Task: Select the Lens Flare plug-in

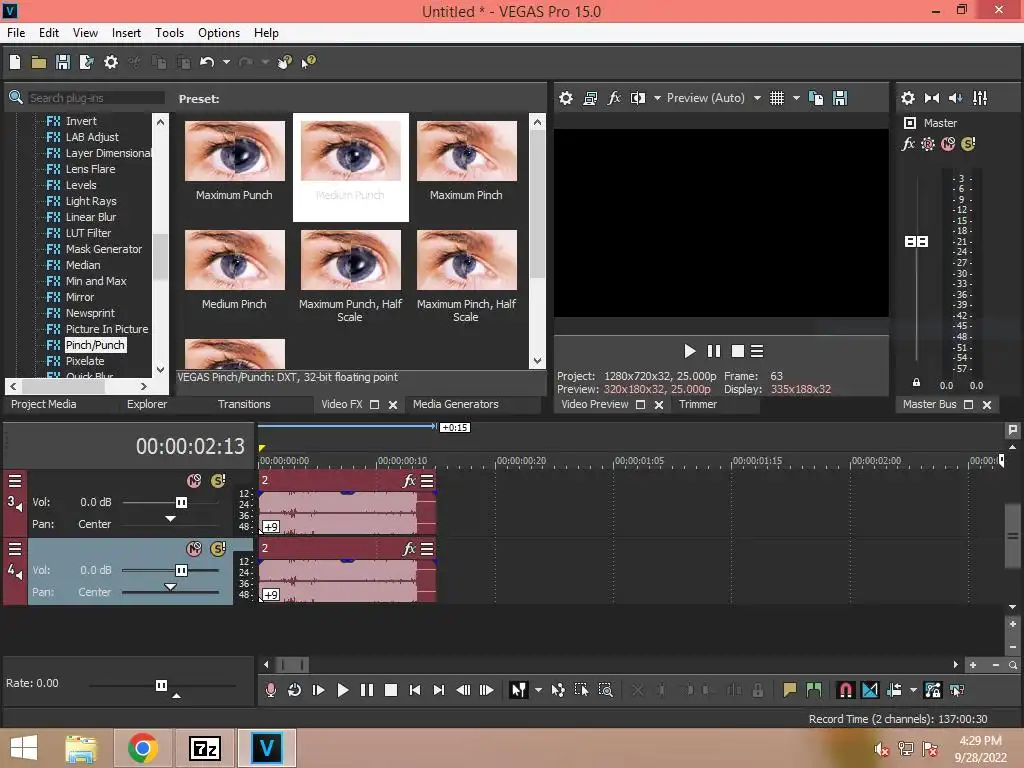Action: tap(90, 169)
